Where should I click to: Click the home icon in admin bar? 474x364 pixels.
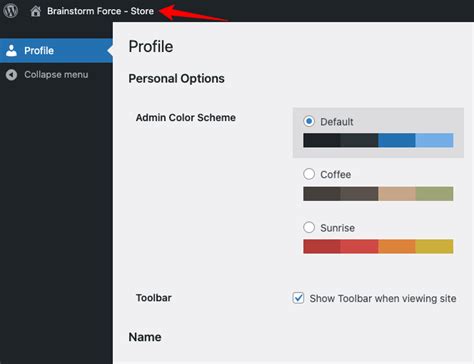coord(36,11)
